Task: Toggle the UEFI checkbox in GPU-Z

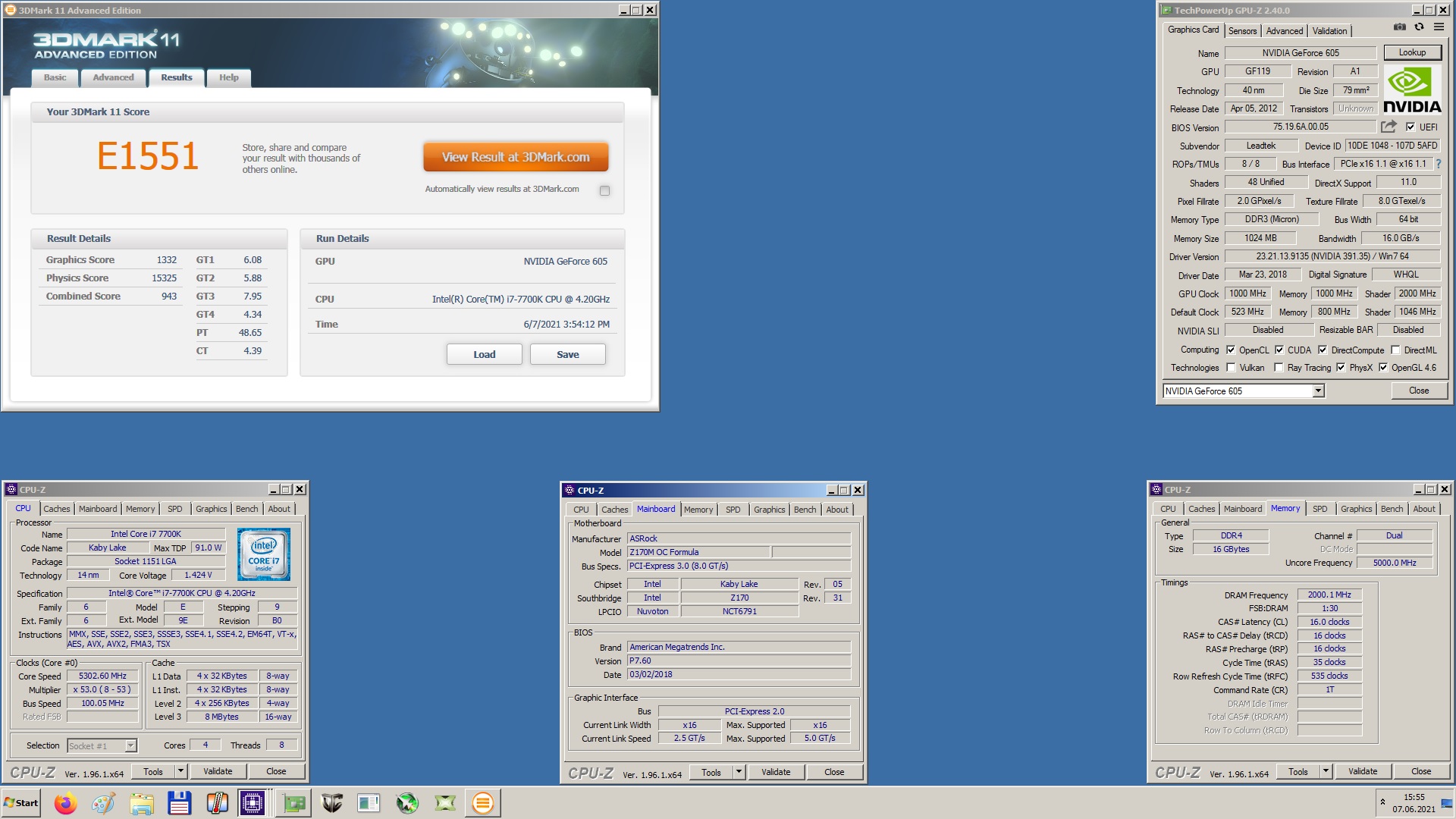Action: 1410,127
